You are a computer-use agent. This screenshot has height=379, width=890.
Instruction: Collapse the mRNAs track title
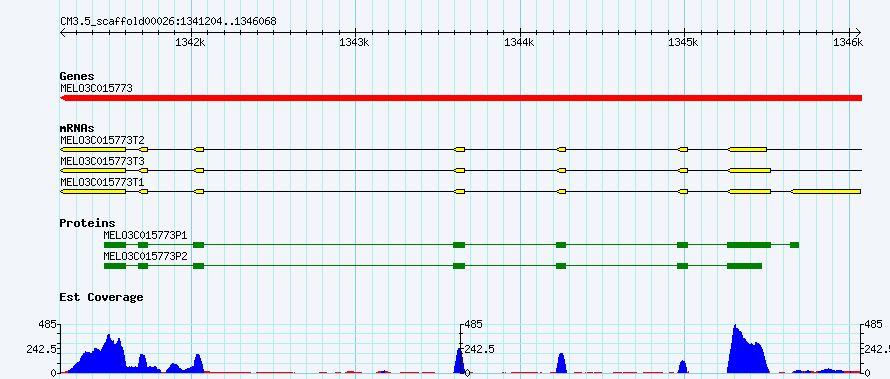click(x=77, y=129)
